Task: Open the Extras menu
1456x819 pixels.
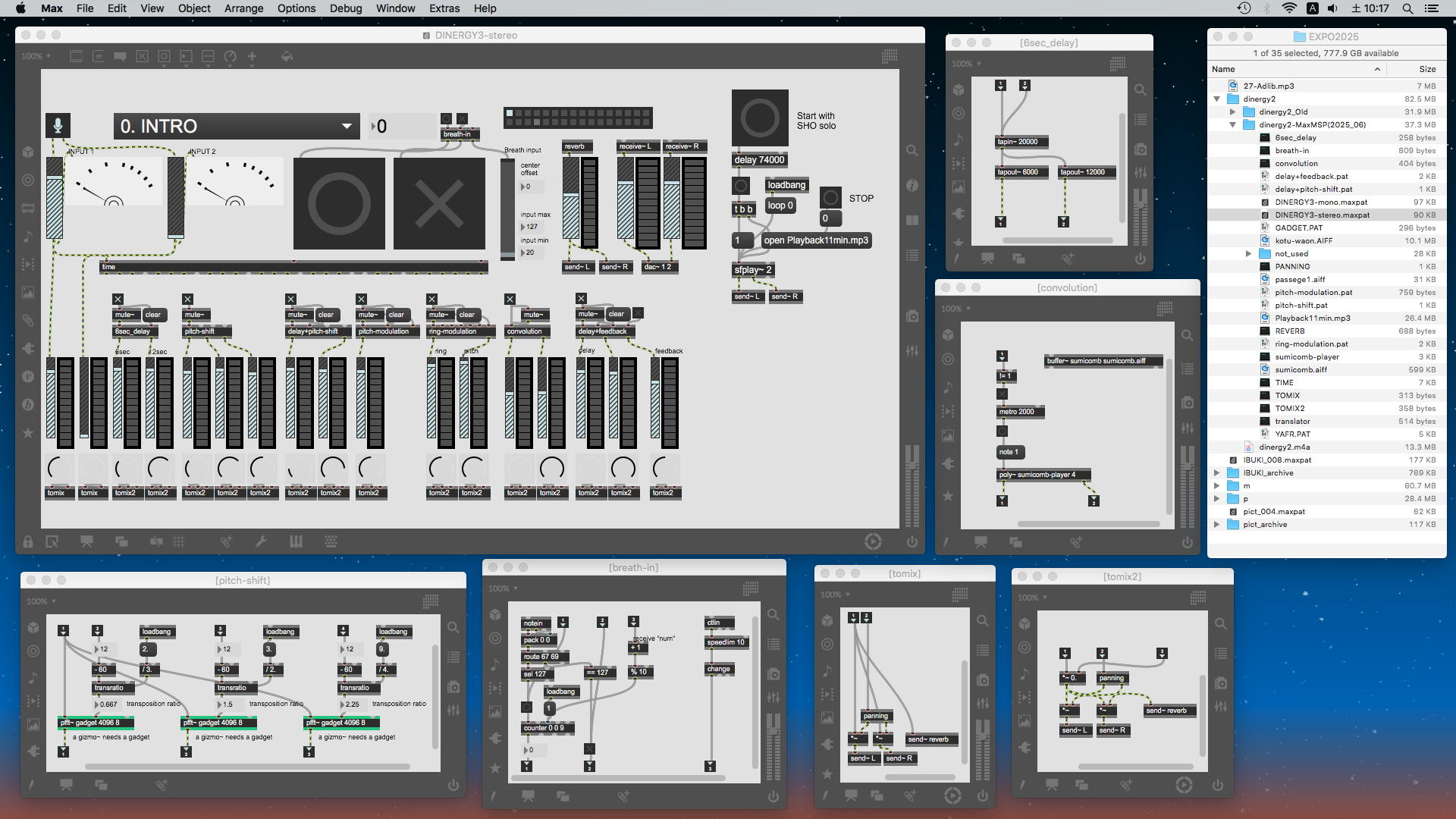Action: [444, 8]
